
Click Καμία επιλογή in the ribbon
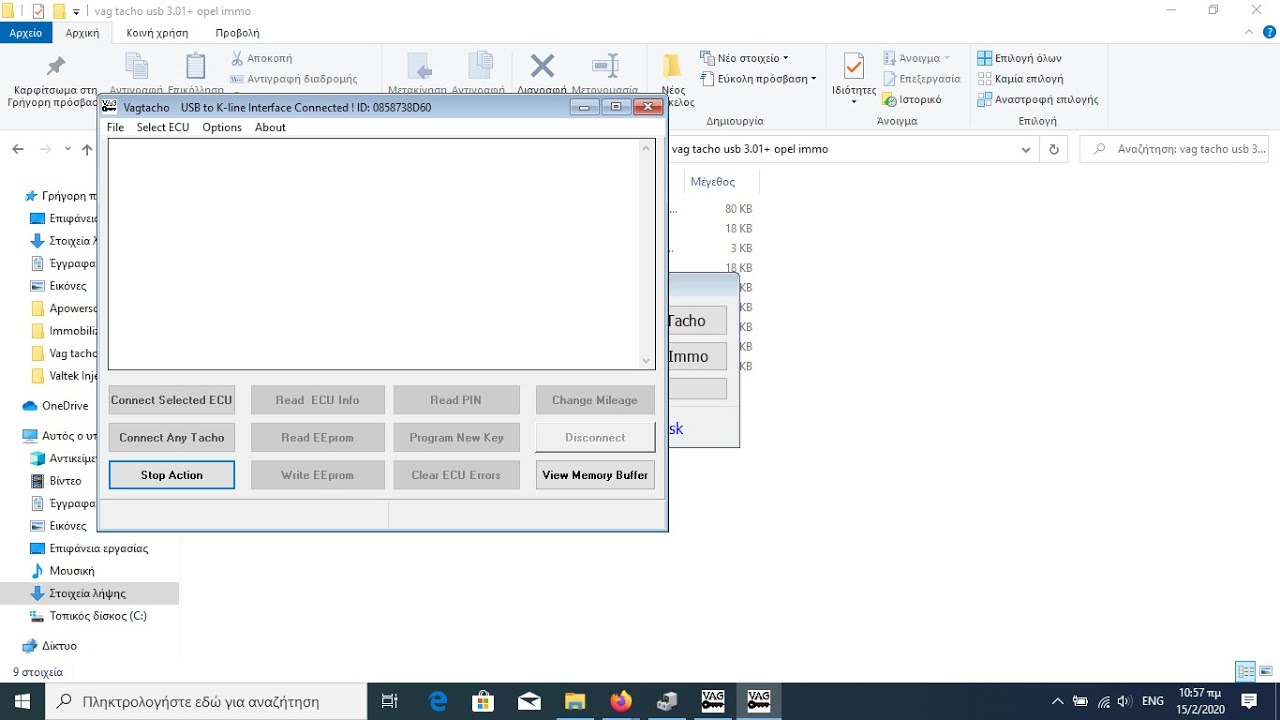(x=1020, y=78)
